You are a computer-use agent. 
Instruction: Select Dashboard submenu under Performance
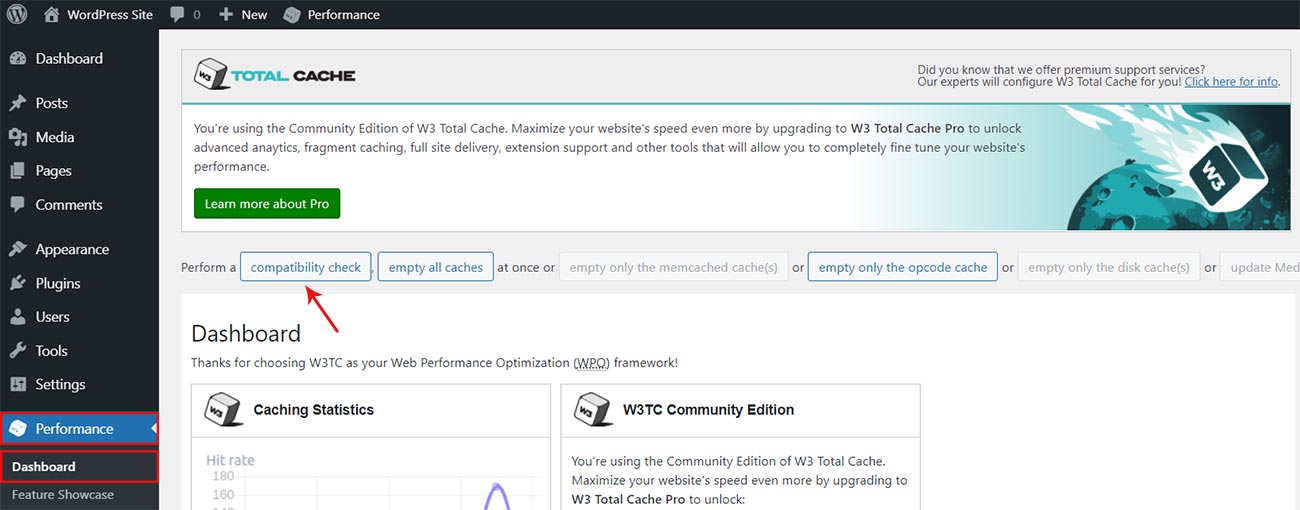pos(79,467)
